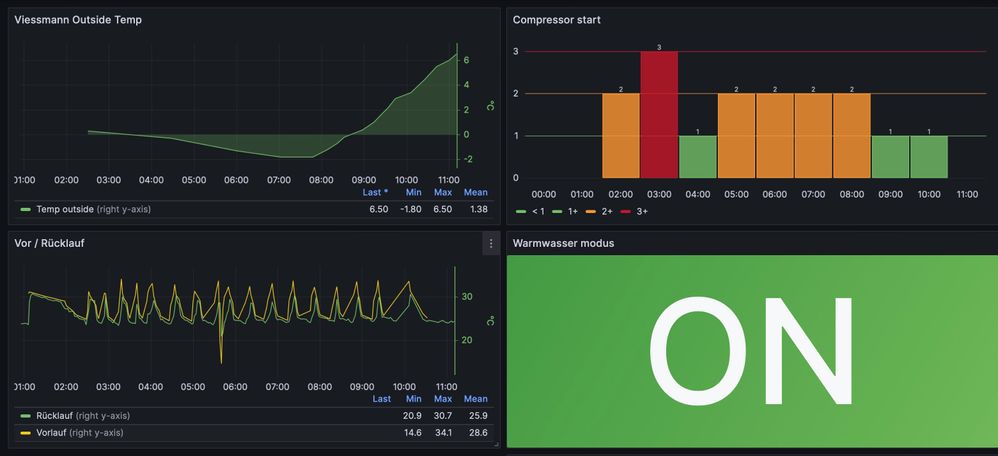Viewport: 998px width, 456px height.
Task: Click the orange 05:00 compressor start bar
Action: pyautogui.click(x=736, y=136)
